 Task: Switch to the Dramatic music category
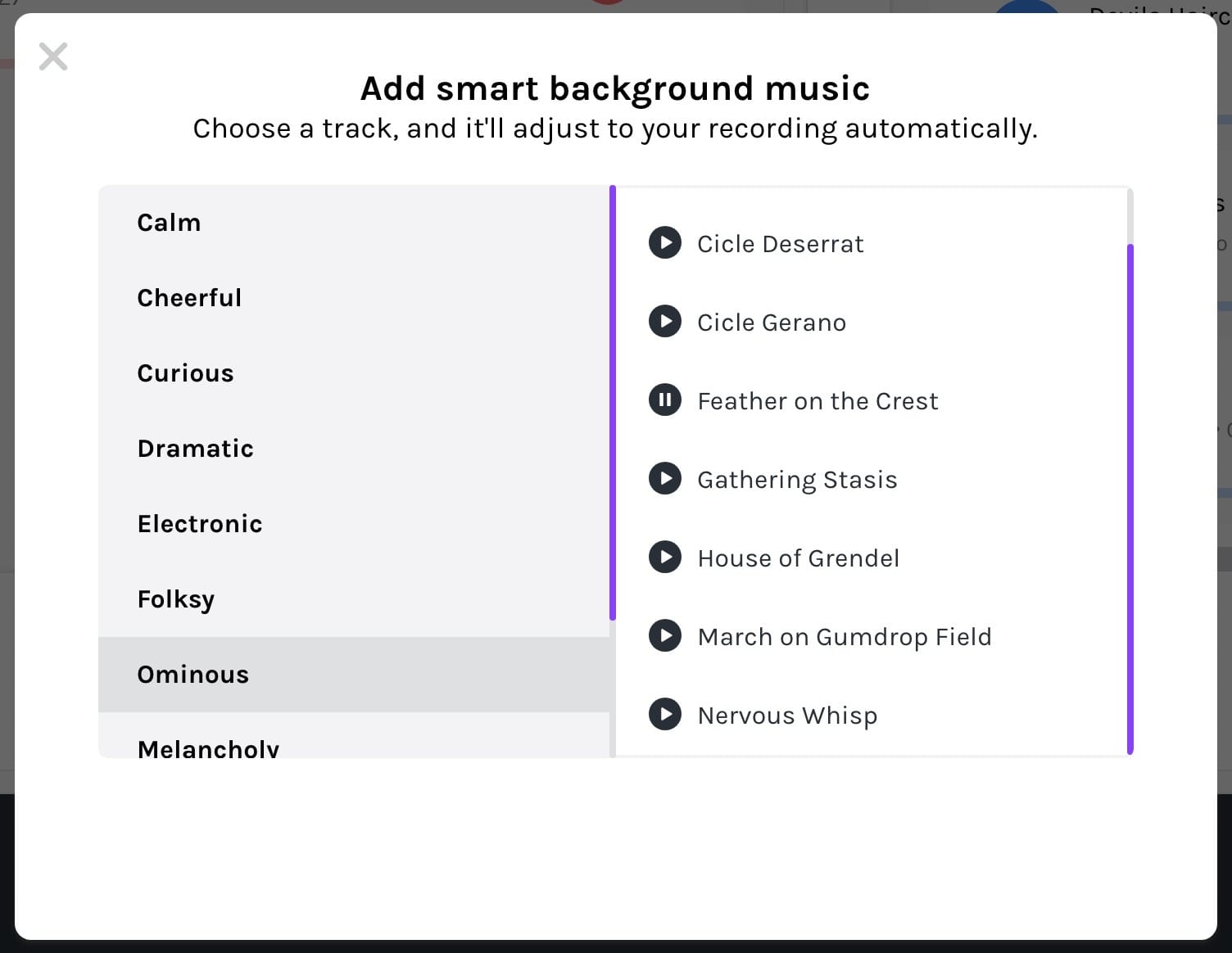pos(195,448)
